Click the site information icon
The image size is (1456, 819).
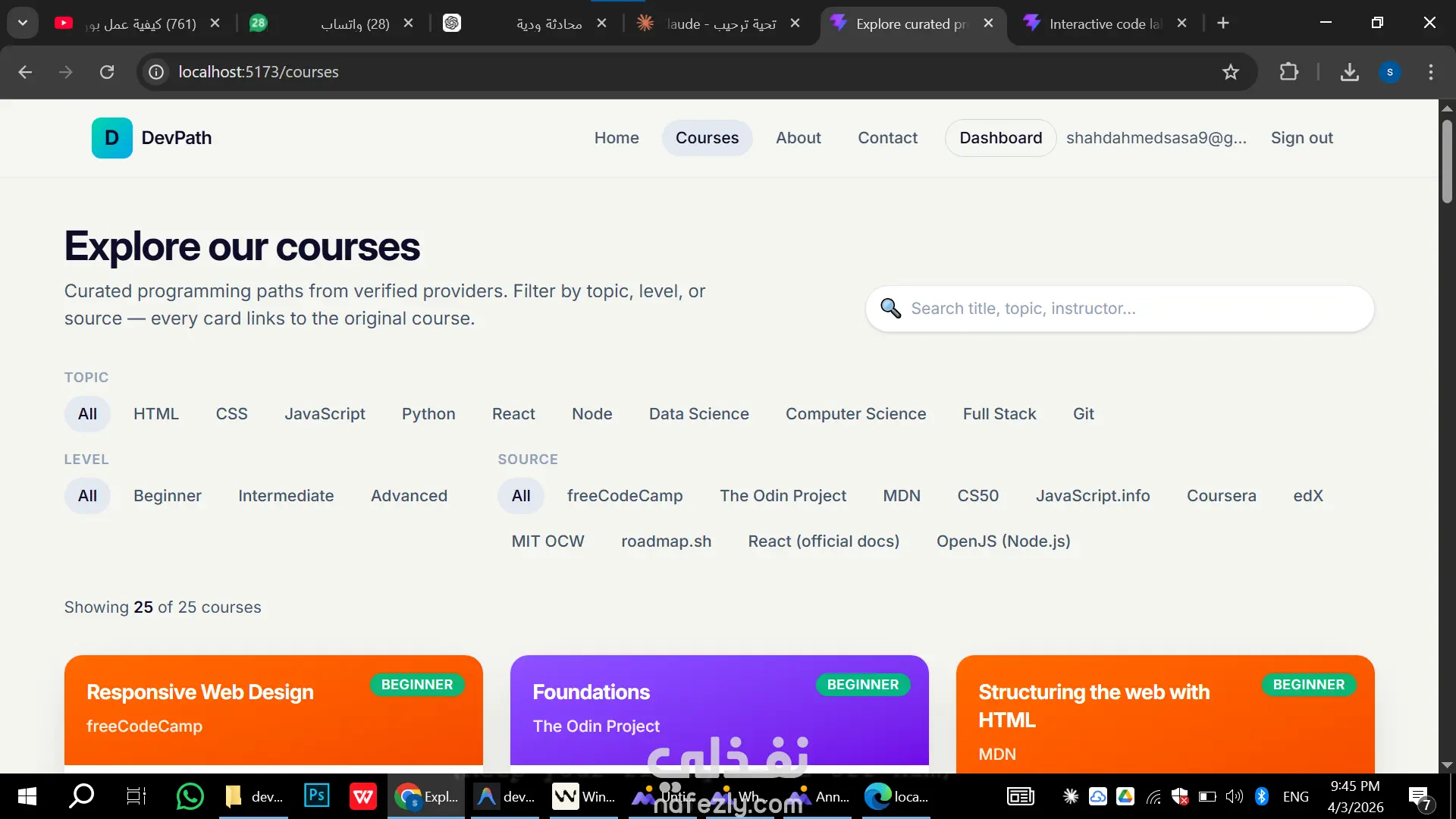(156, 72)
